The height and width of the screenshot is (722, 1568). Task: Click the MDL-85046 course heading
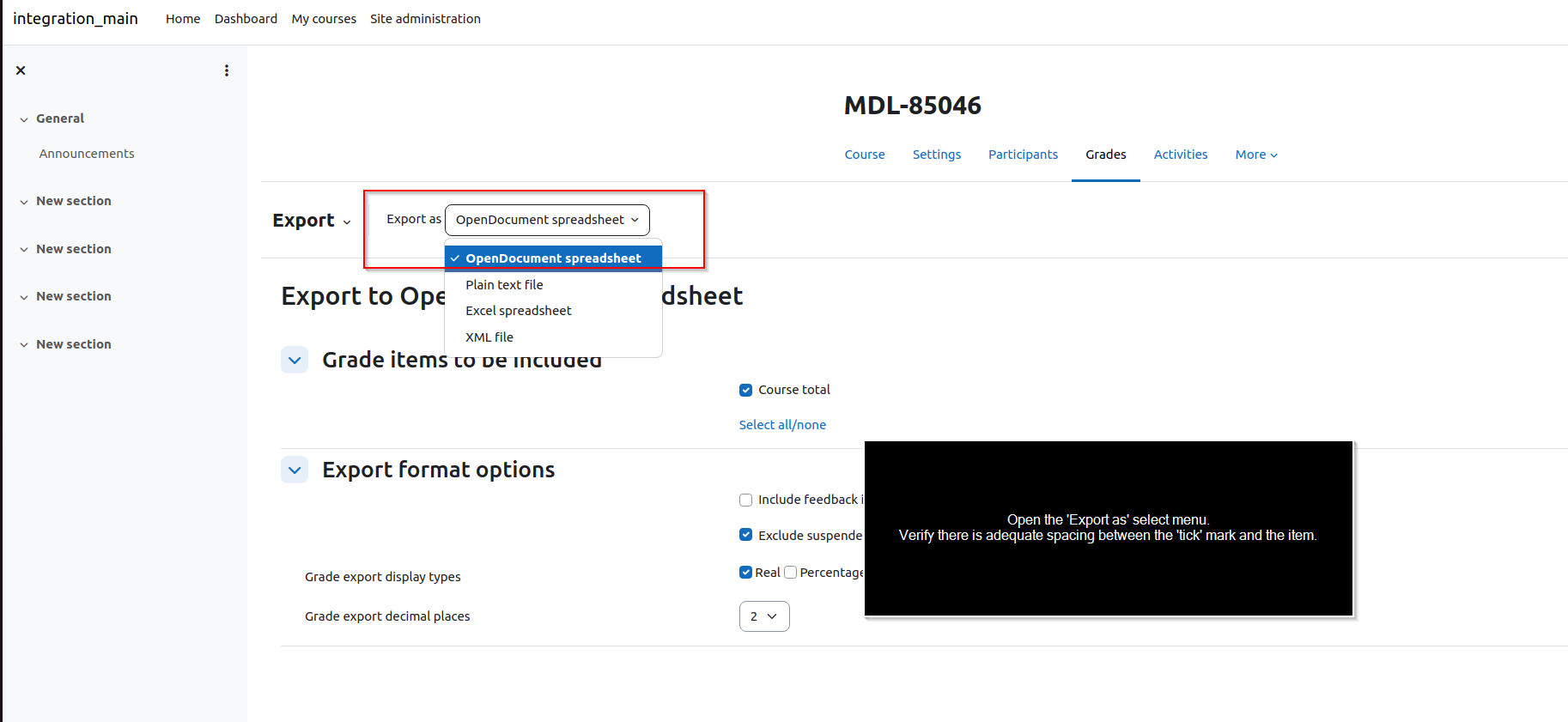click(x=912, y=106)
